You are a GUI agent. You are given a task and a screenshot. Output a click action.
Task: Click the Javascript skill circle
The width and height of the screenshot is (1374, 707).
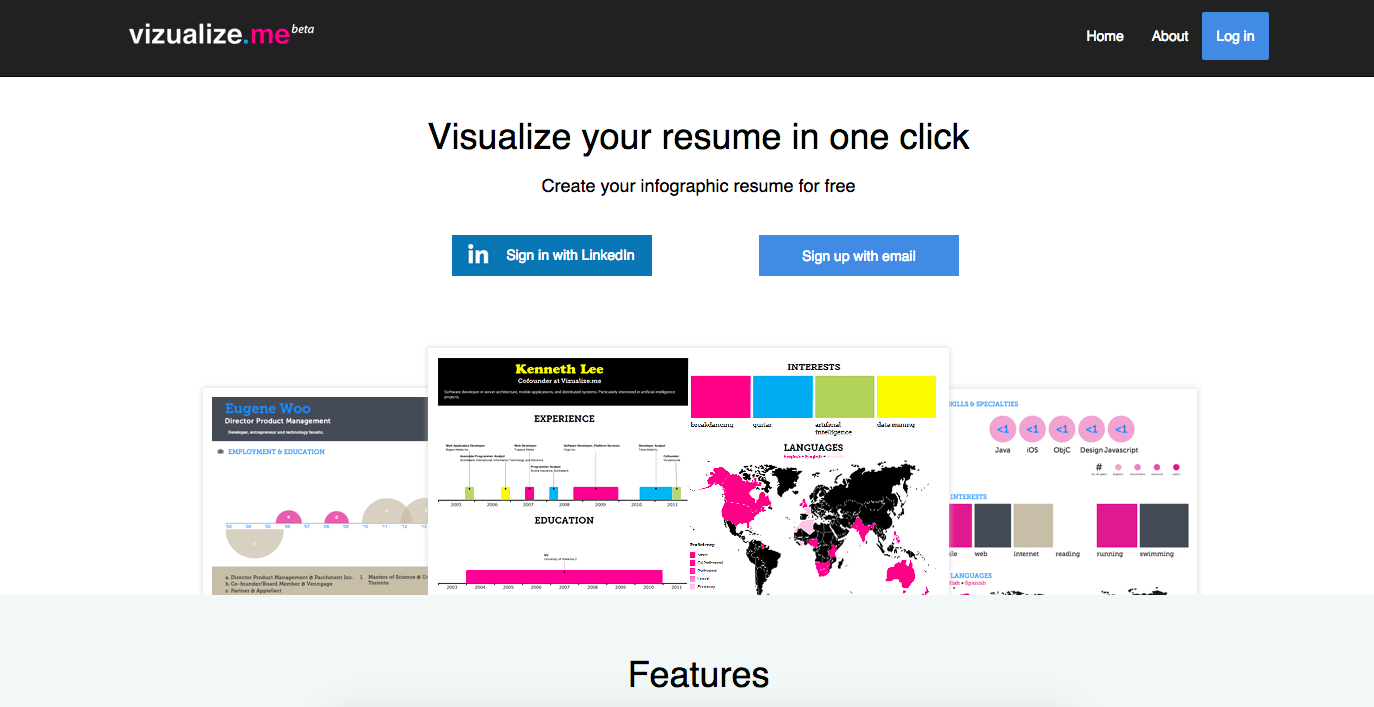point(1121,429)
